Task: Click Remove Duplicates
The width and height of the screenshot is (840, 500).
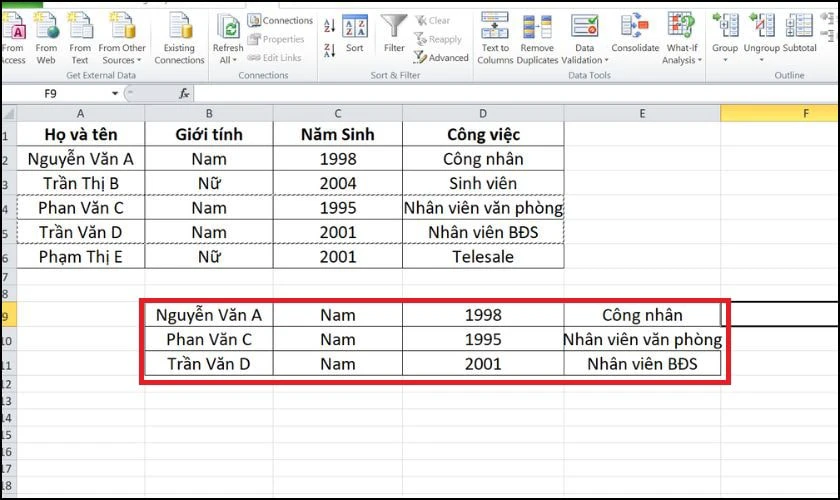Action: 537,39
